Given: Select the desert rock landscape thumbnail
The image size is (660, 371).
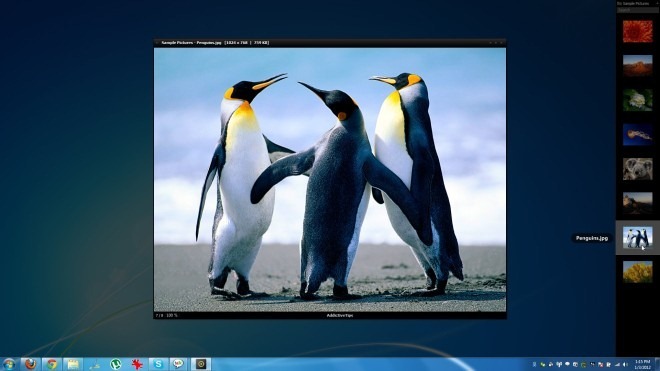Looking at the screenshot, I should pos(637,66).
